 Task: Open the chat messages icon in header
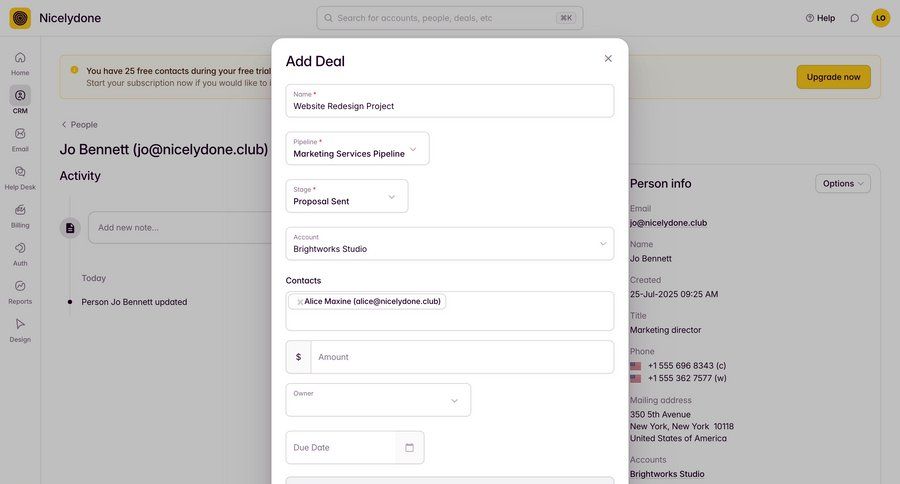point(855,18)
